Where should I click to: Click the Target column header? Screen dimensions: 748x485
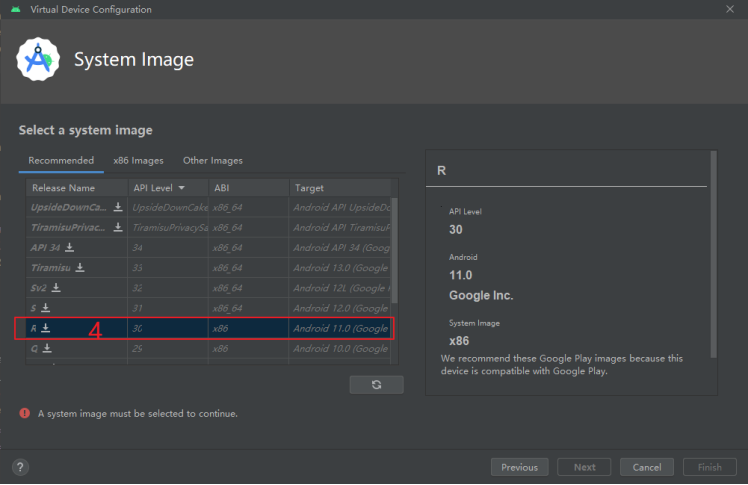click(339, 188)
